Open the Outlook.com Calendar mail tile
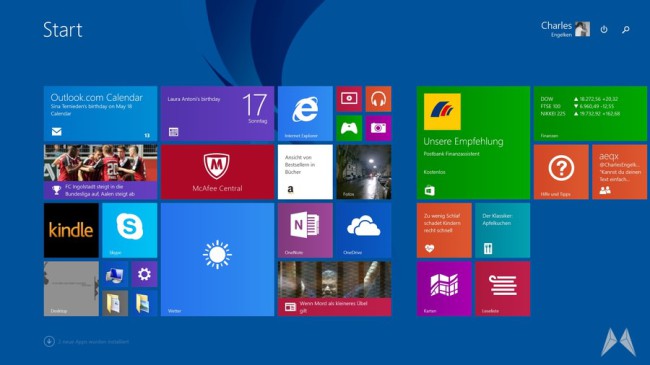 [x=100, y=114]
